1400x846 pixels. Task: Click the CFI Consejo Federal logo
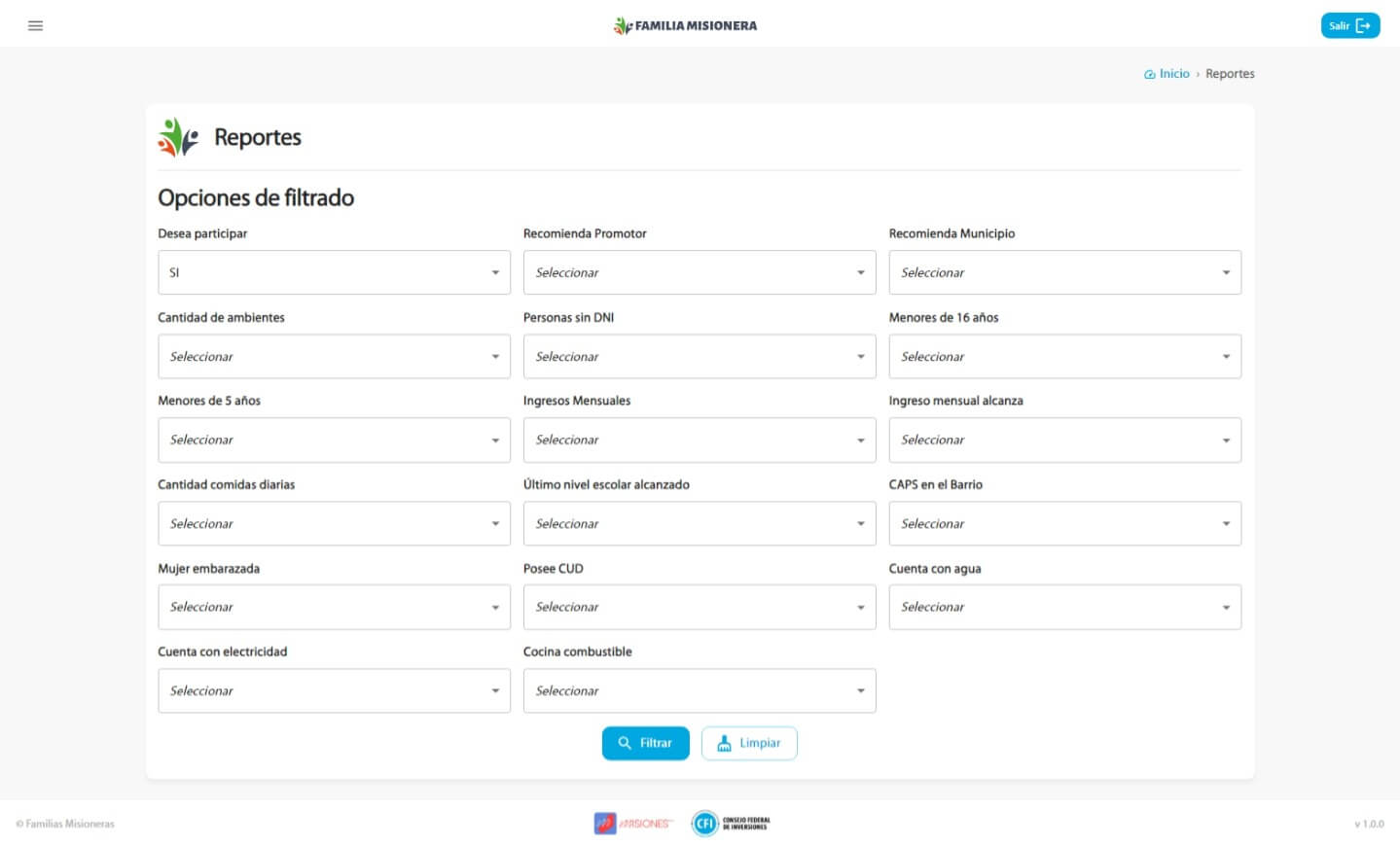[731, 824]
